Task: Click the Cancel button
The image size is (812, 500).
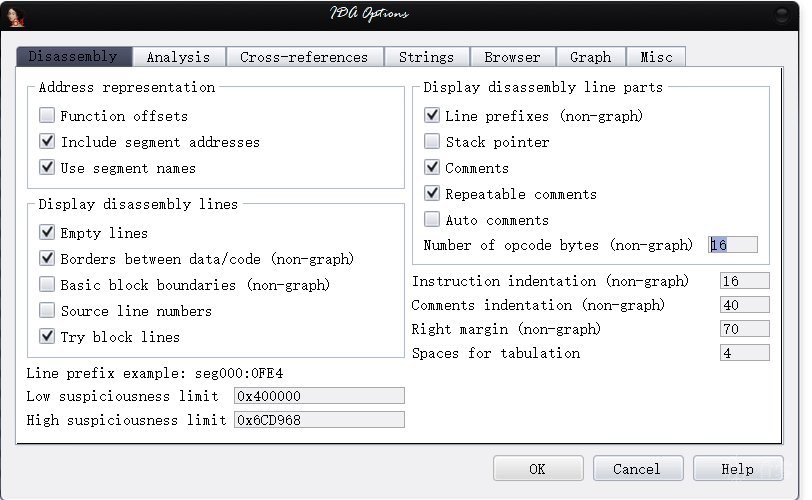Action: click(x=637, y=469)
